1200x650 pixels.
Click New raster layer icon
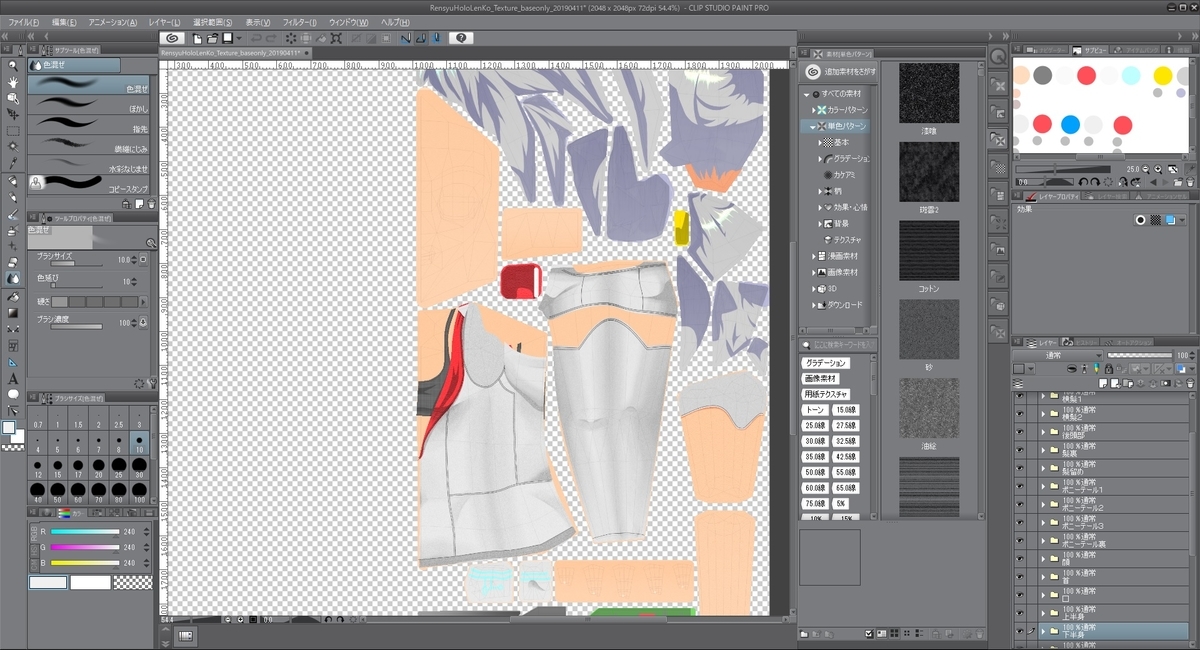(x=1103, y=383)
